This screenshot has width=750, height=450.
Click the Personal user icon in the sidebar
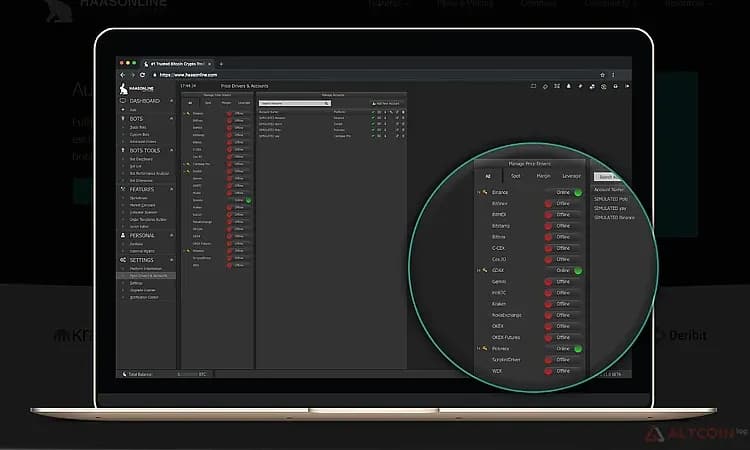pos(123,235)
